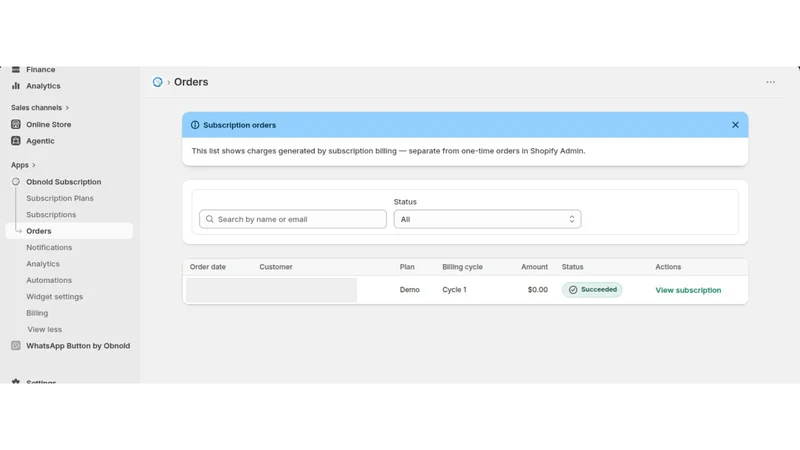The image size is (800, 450).
Task: Go to Subscription Plans
Action: (x=60, y=198)
